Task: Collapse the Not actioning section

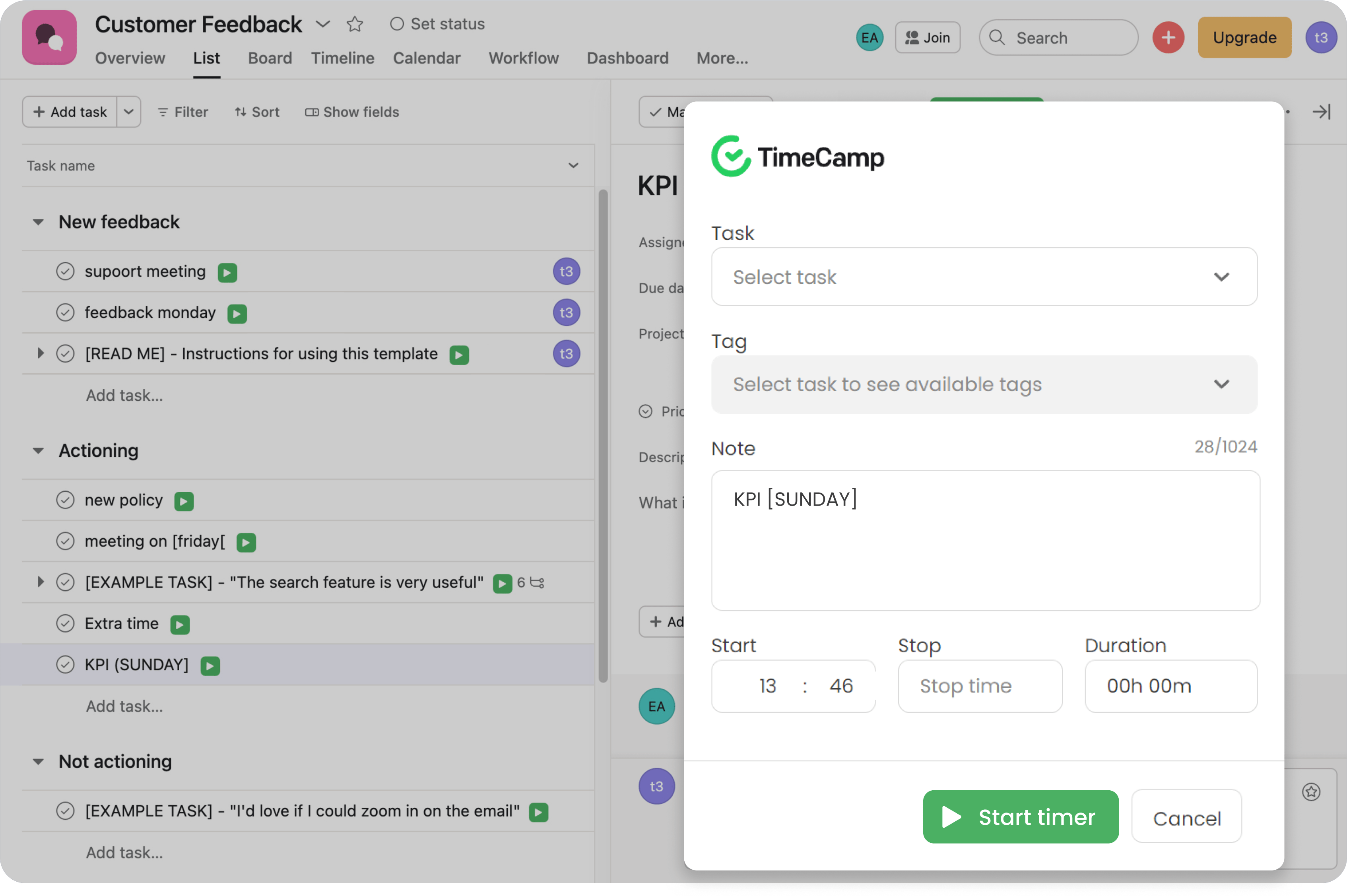Action: pyautogui.click(x=38, y=761)
